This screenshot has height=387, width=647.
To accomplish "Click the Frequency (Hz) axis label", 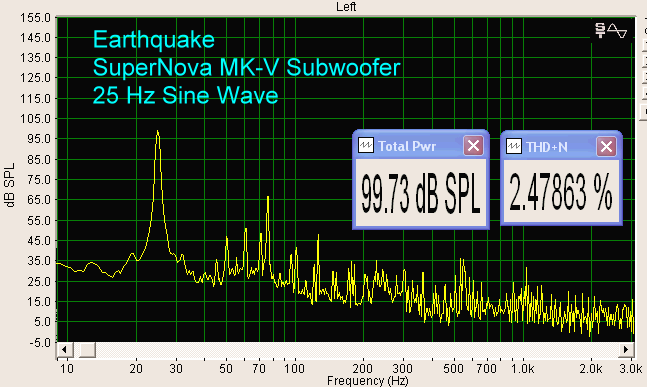I will [x=368, y=380].
